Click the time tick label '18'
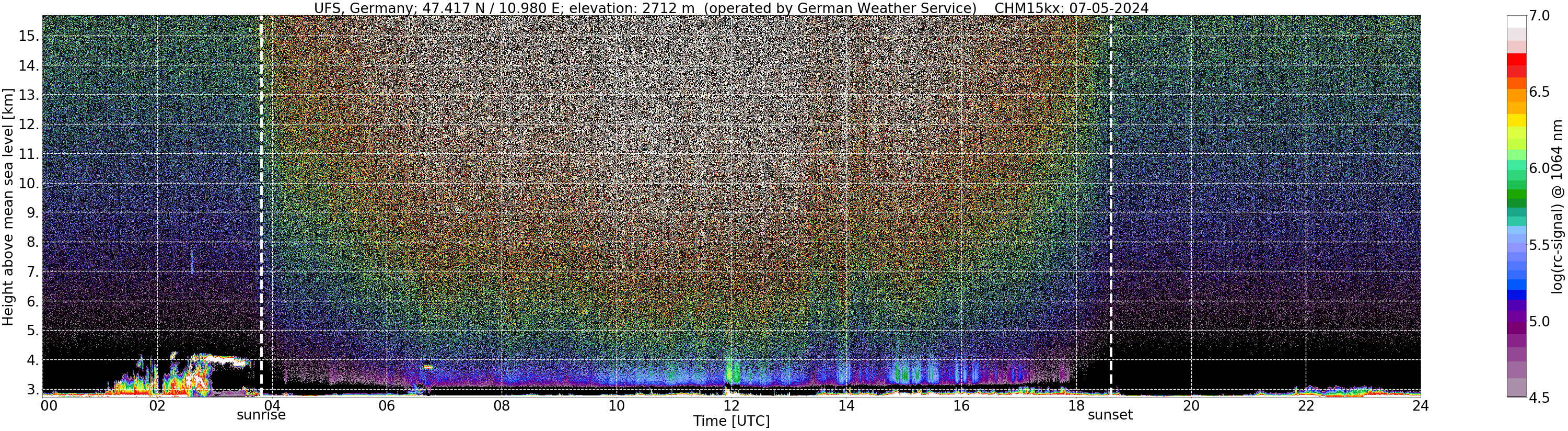The height and width of the screenshot is (431, 1568). (1076, 406)
